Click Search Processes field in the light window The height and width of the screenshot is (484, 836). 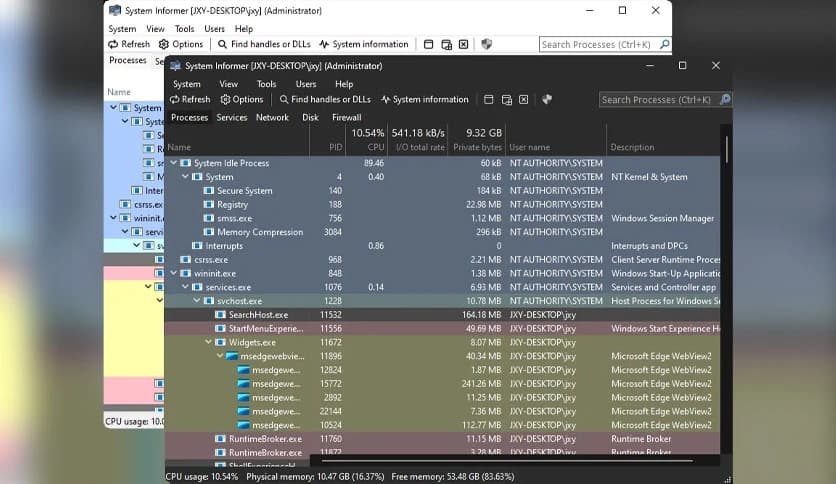[x=598, y=44]
